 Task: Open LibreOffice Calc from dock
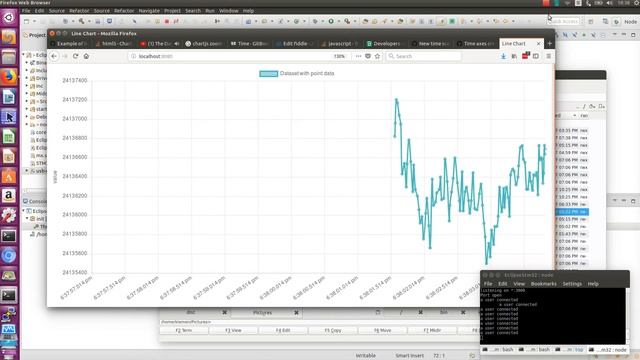tap(9, 136)
